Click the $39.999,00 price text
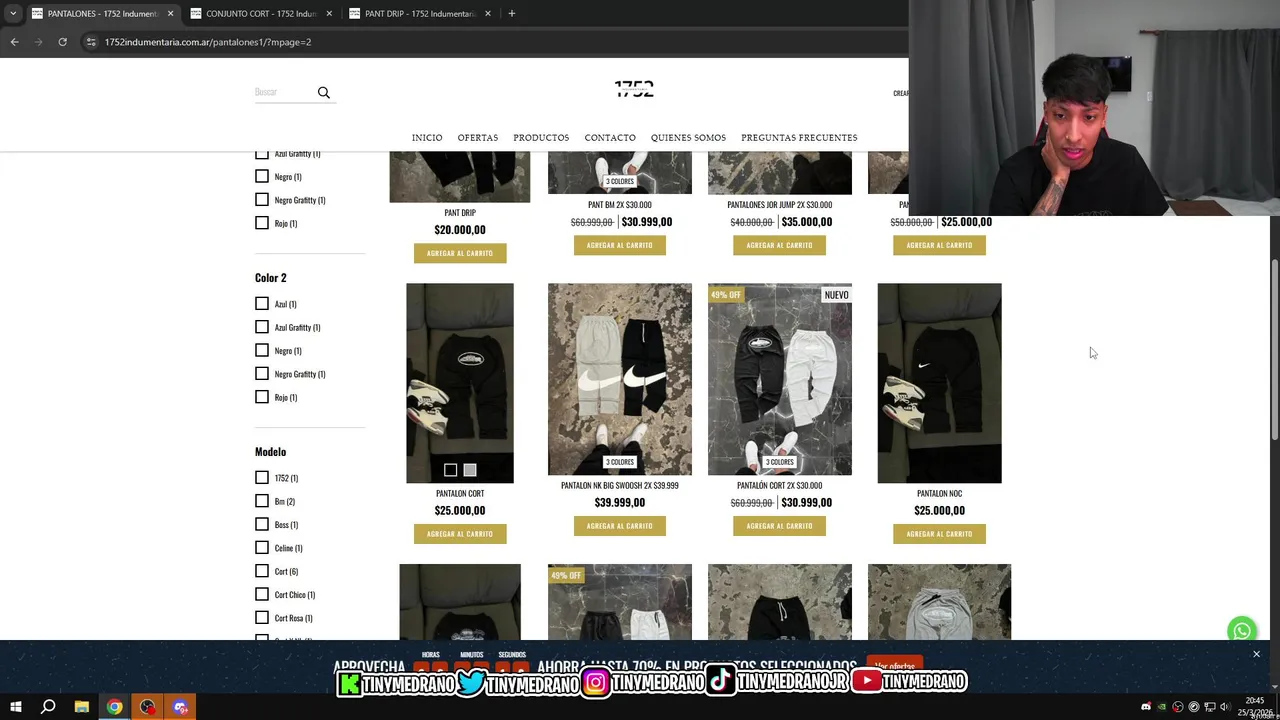Screen dimensions: 1280x720 pyautogui.click(x=620, y=502)
